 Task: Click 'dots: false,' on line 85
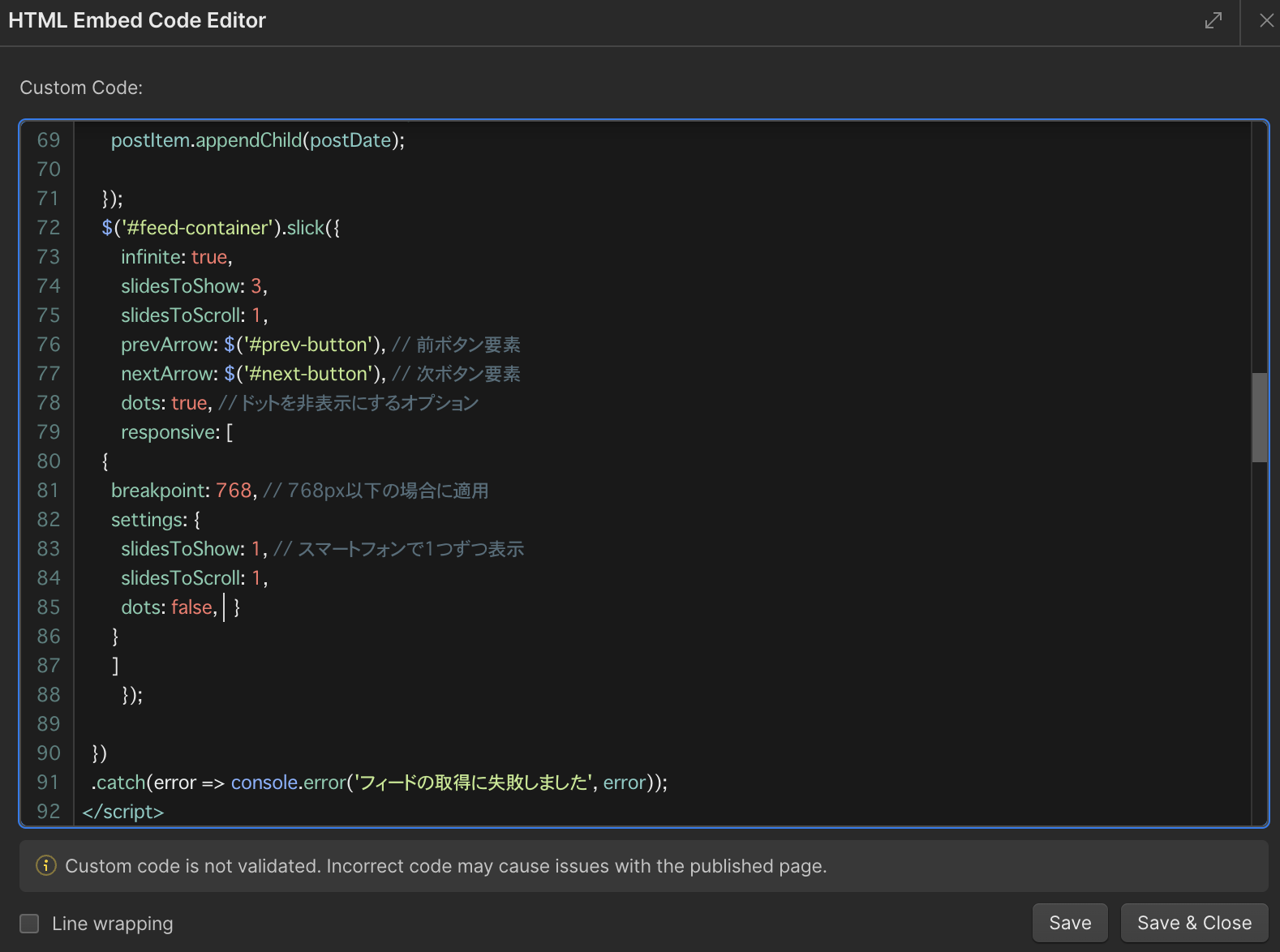coord(170,607)
